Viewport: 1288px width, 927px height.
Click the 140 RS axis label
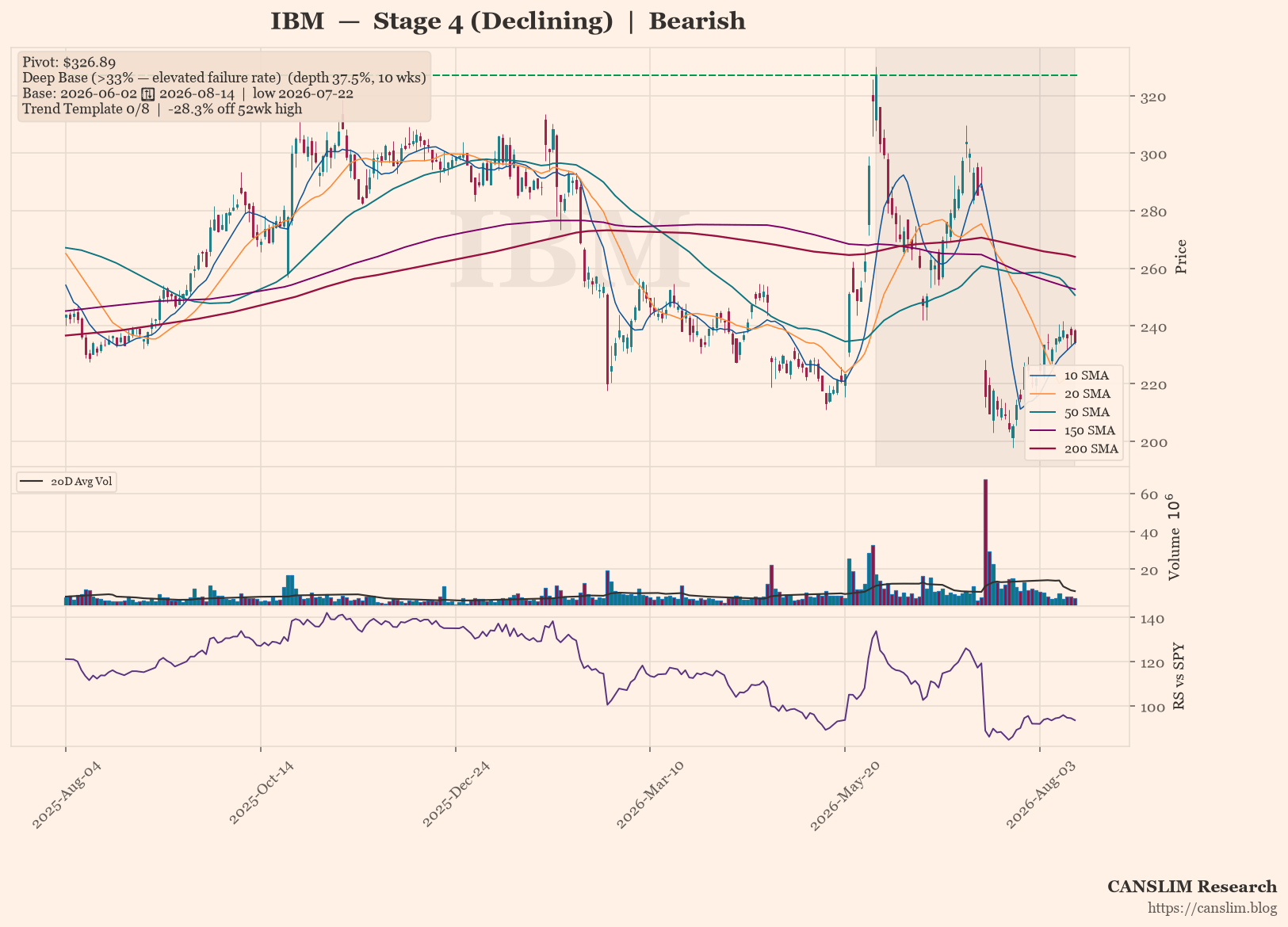[1153, 618]
